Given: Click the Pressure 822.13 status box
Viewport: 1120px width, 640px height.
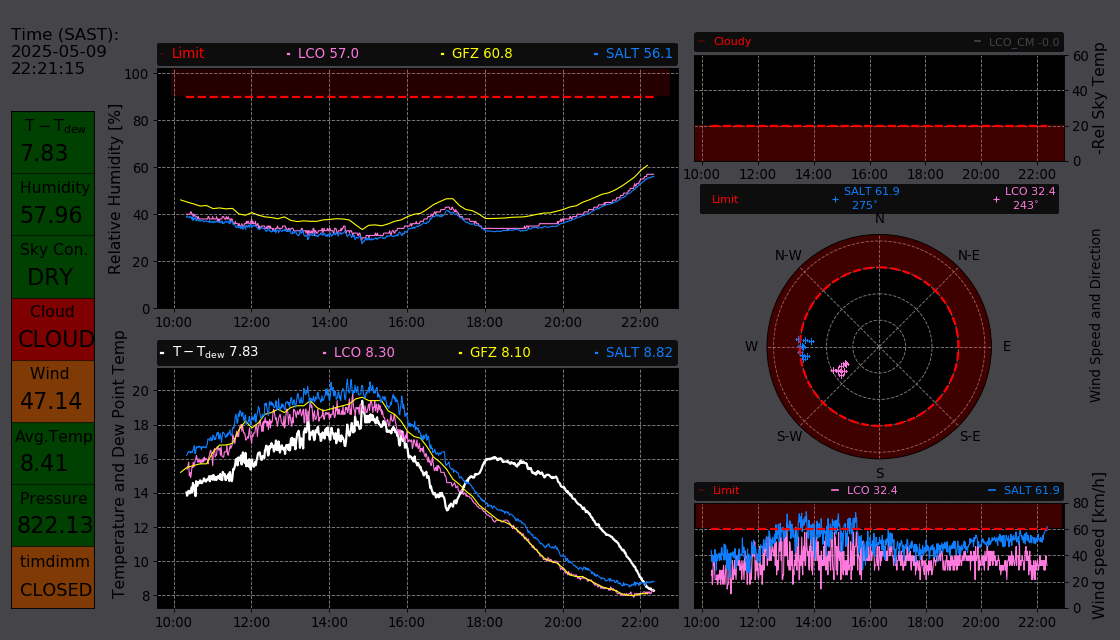Looking at the screenshot, I should tap(53, 516).
